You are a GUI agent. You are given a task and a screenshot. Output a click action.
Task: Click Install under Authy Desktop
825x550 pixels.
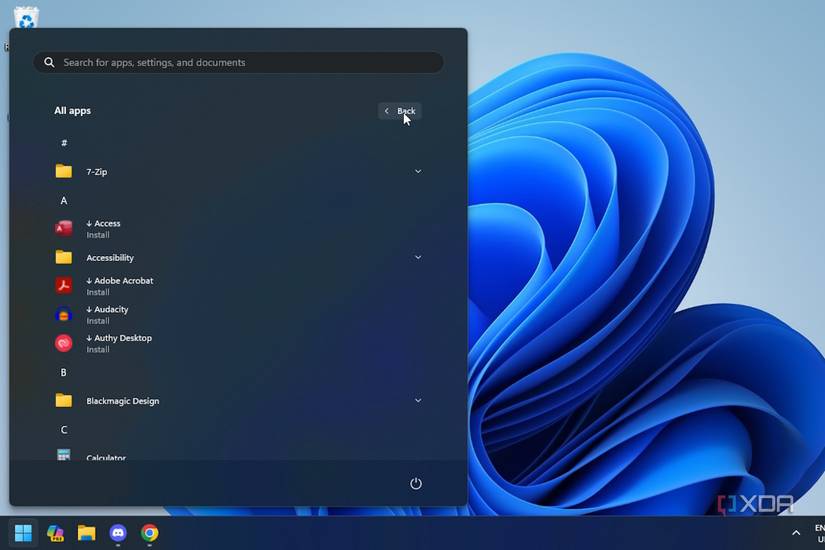(98, 349)
